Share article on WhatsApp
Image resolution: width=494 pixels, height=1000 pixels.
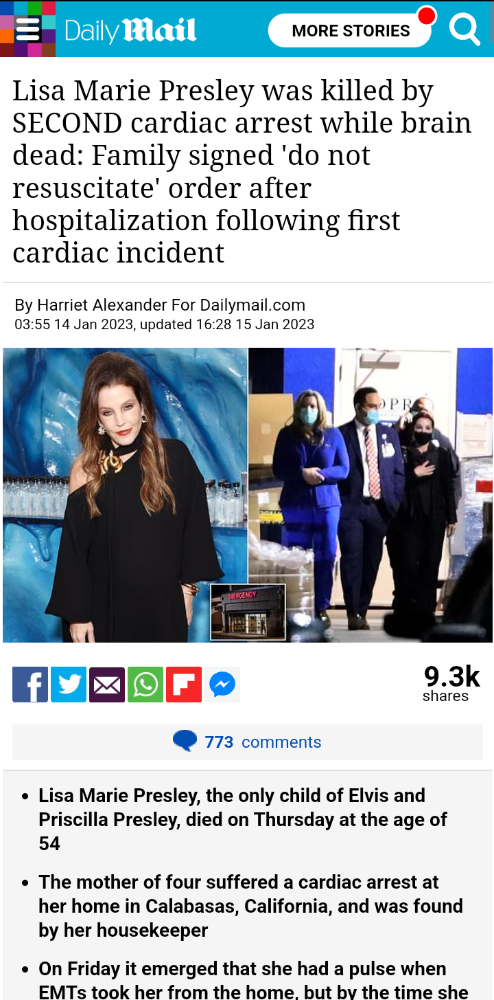(x=145, y=684)
